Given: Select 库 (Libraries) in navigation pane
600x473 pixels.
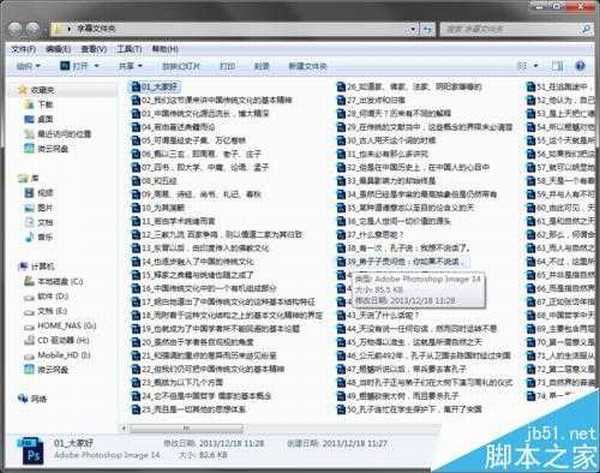Looking at the screenshot, I should tap(34, 178).
